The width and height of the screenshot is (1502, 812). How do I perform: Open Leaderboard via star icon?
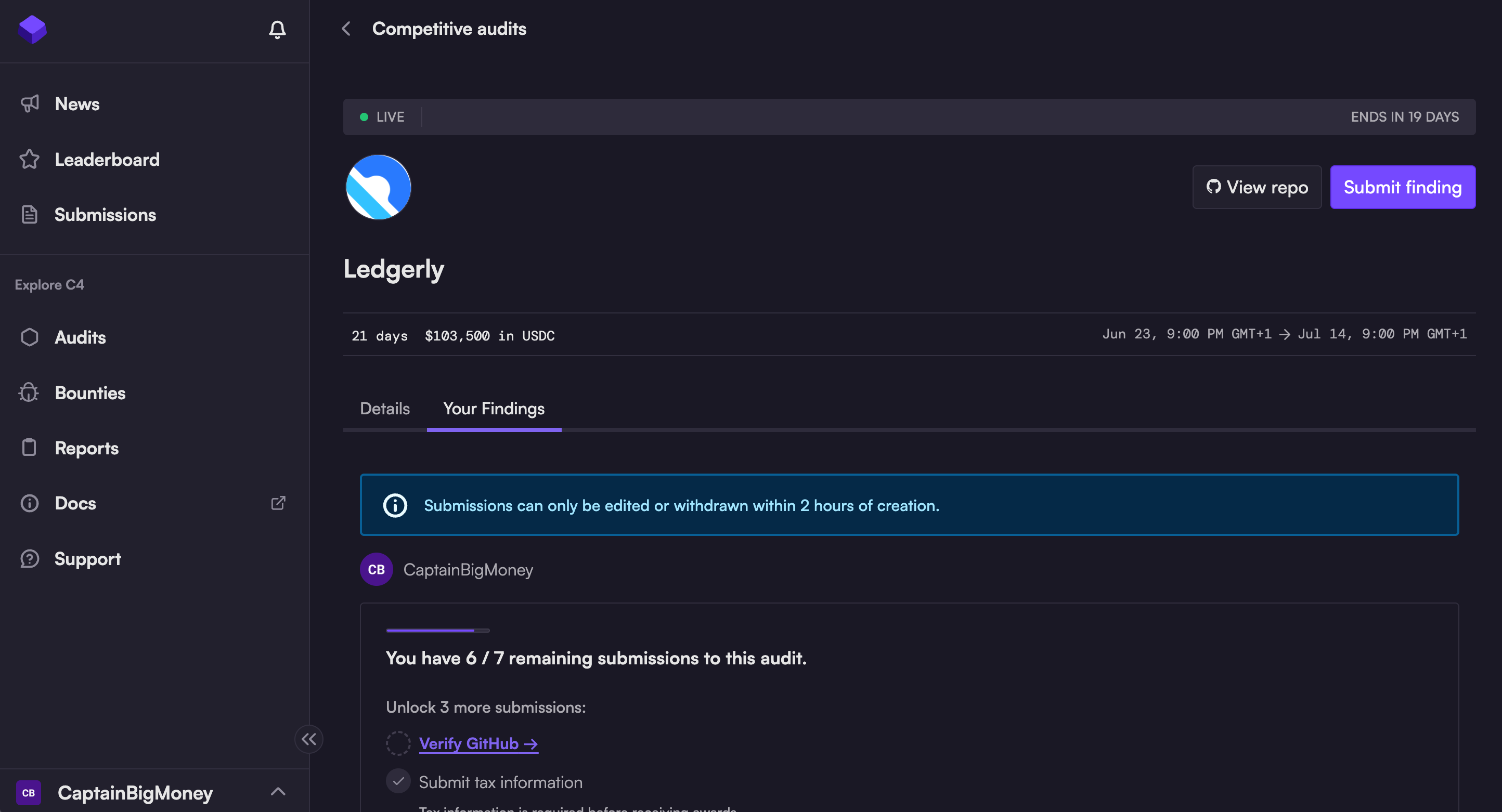tap(29, 159)
